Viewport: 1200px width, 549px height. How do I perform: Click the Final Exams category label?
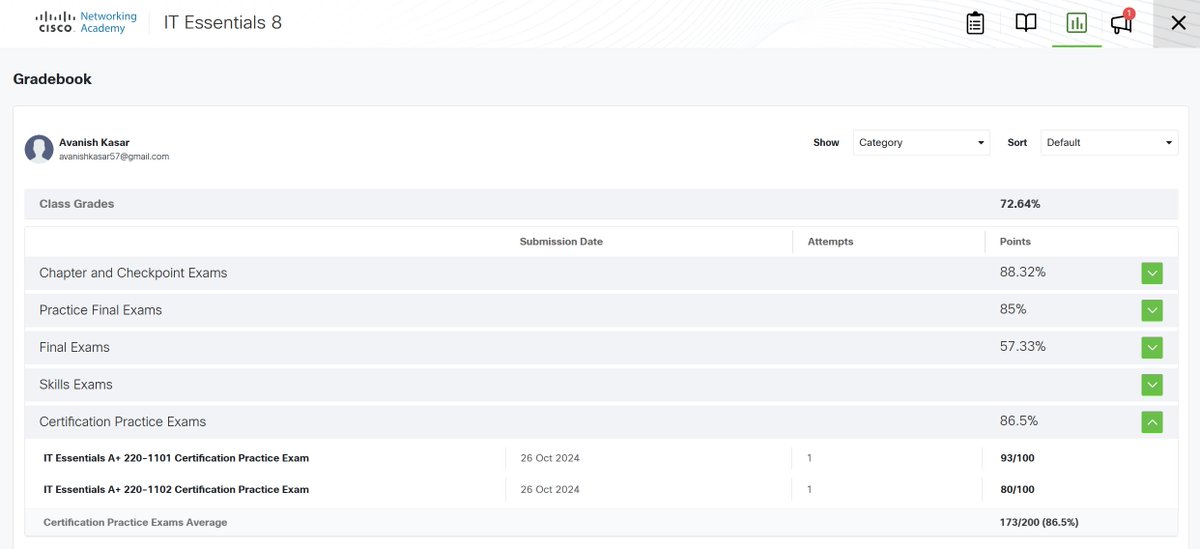[x=74, y=347]
